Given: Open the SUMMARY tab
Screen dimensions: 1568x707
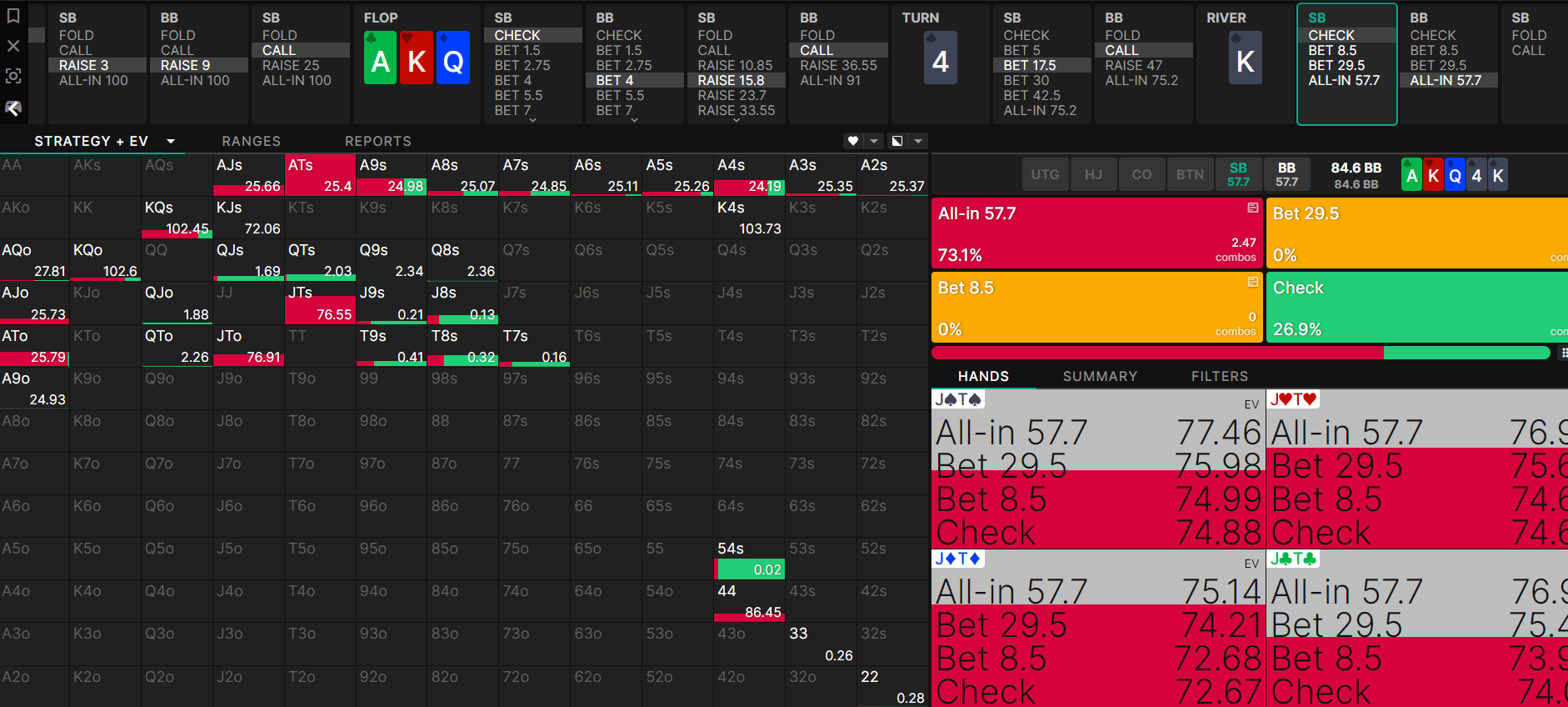Looking at the screenshot, I should pyautogui.click(x=1100, y=376).
